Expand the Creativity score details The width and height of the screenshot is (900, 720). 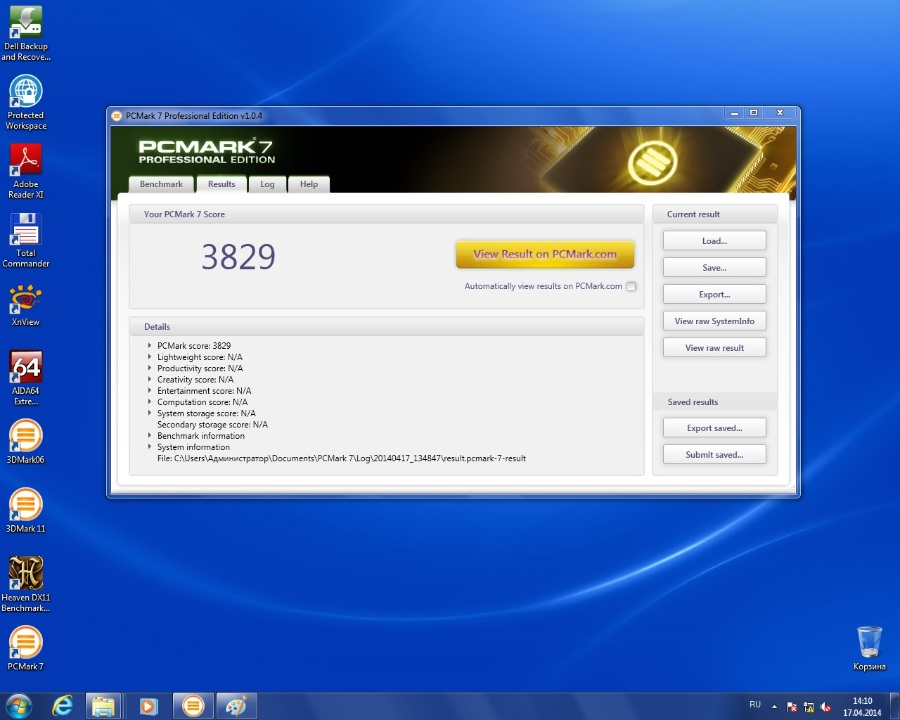(149, 379)
